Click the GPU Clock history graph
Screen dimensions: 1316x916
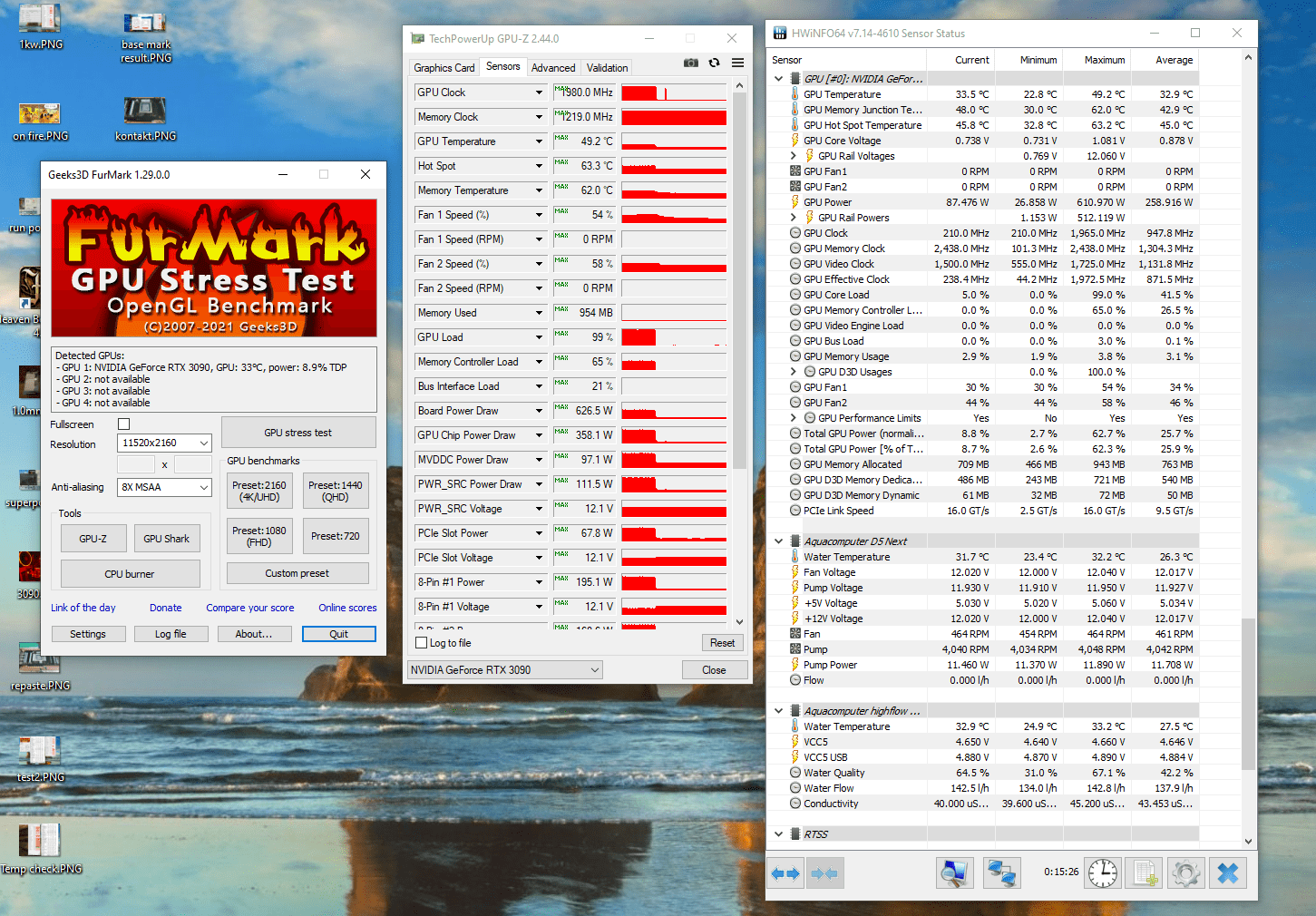point(674,93)
